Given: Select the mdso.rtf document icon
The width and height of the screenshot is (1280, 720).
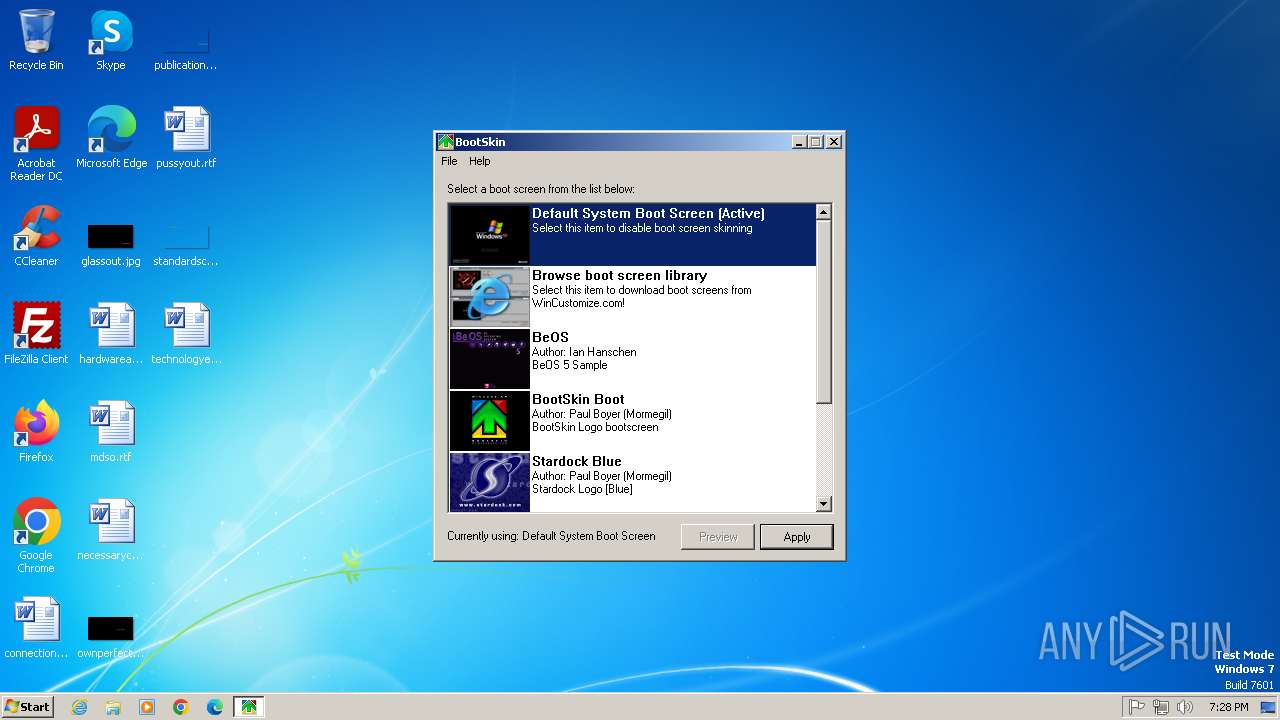Looking at the screenshot, I should click(111, 431).
